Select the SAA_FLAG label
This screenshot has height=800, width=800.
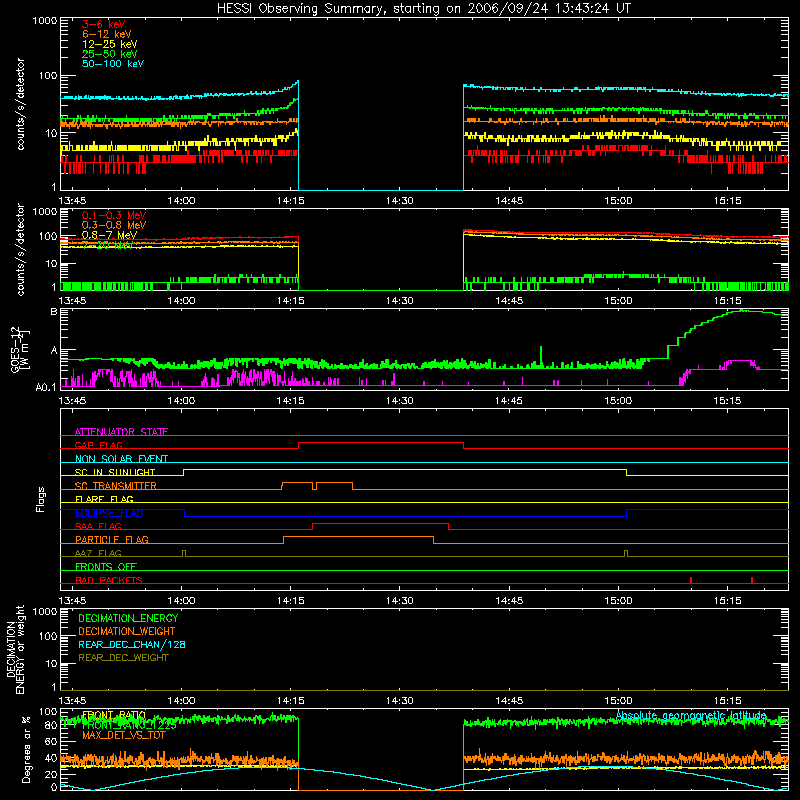[x=98, y=526]
